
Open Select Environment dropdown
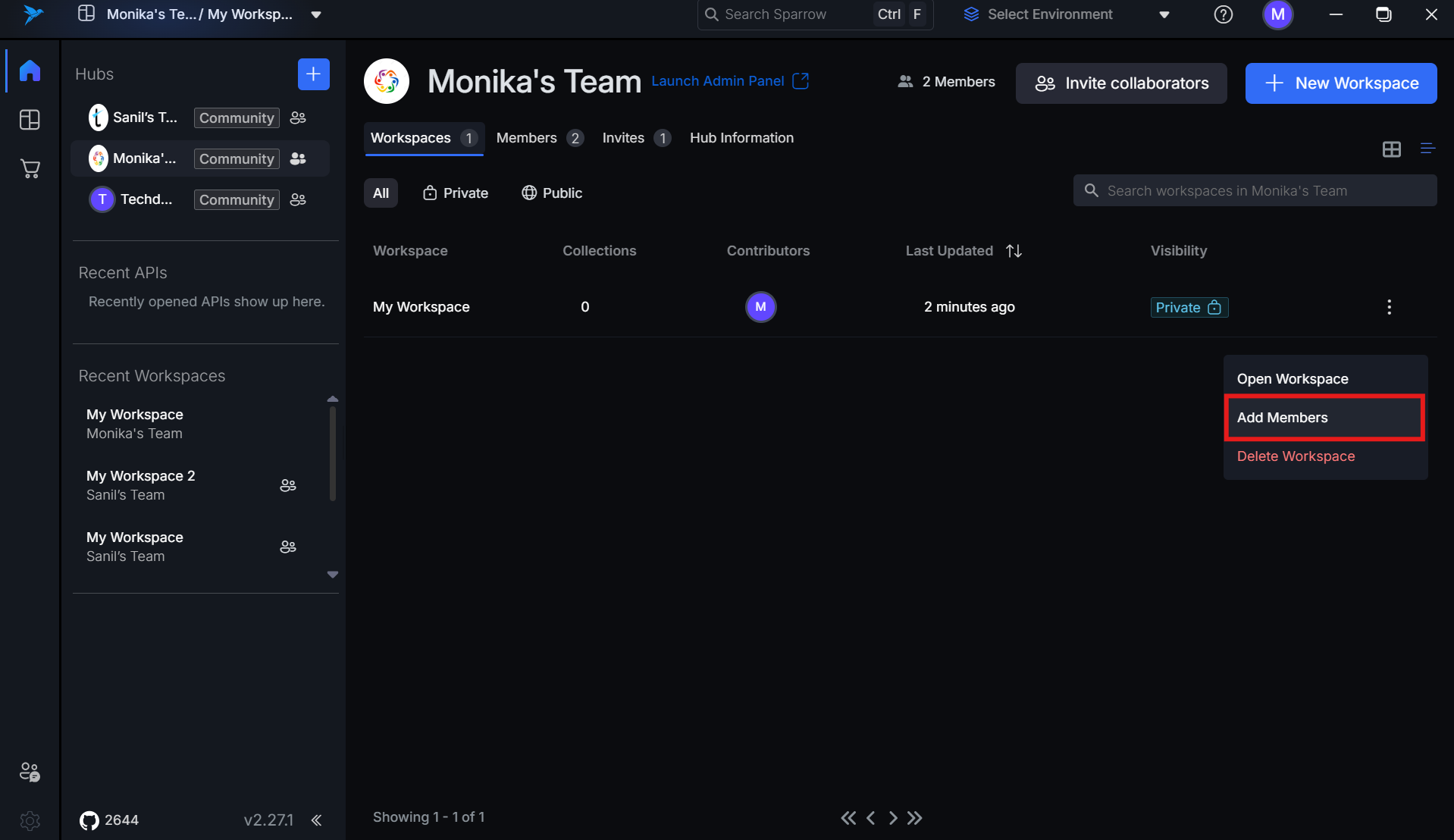(x=1067, y=14)
